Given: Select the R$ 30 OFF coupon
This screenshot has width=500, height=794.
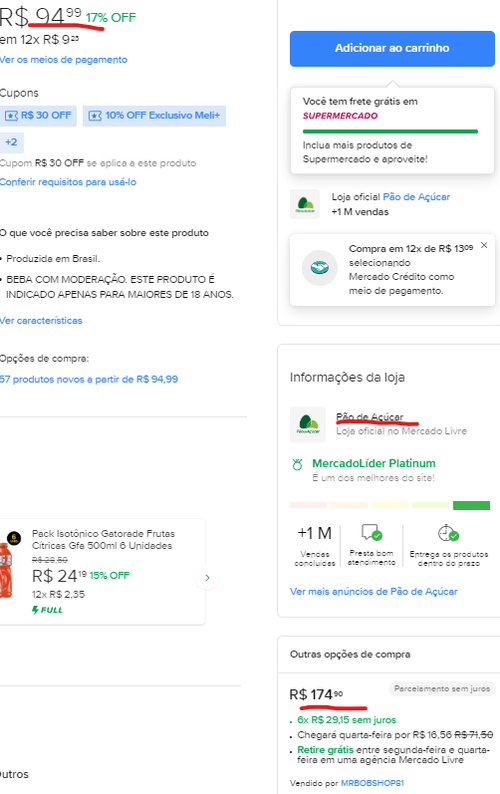Looking at the screenshot, I should 37,115.
